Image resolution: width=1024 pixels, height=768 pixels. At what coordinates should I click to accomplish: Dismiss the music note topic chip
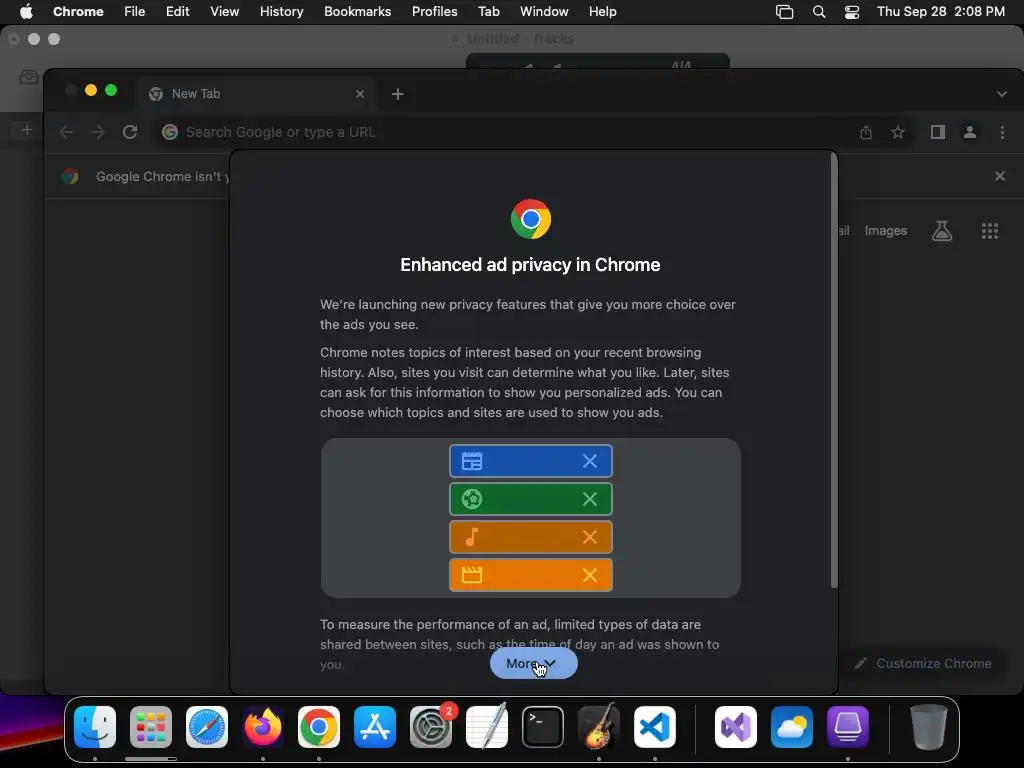590,537
